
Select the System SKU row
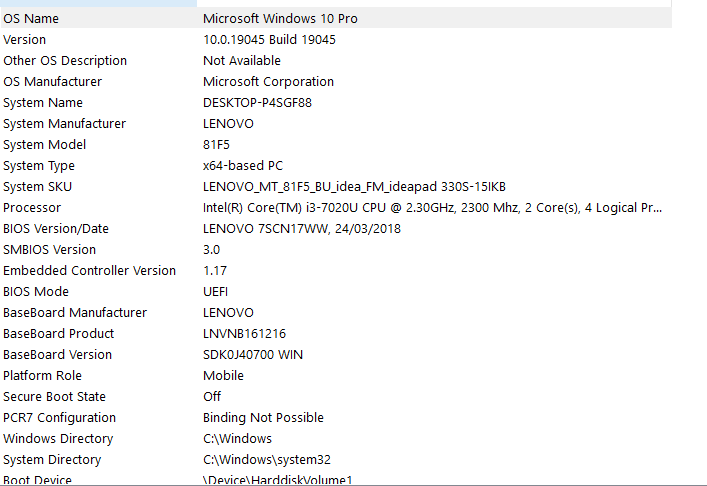pyautogui.click(x=38, y=187)
